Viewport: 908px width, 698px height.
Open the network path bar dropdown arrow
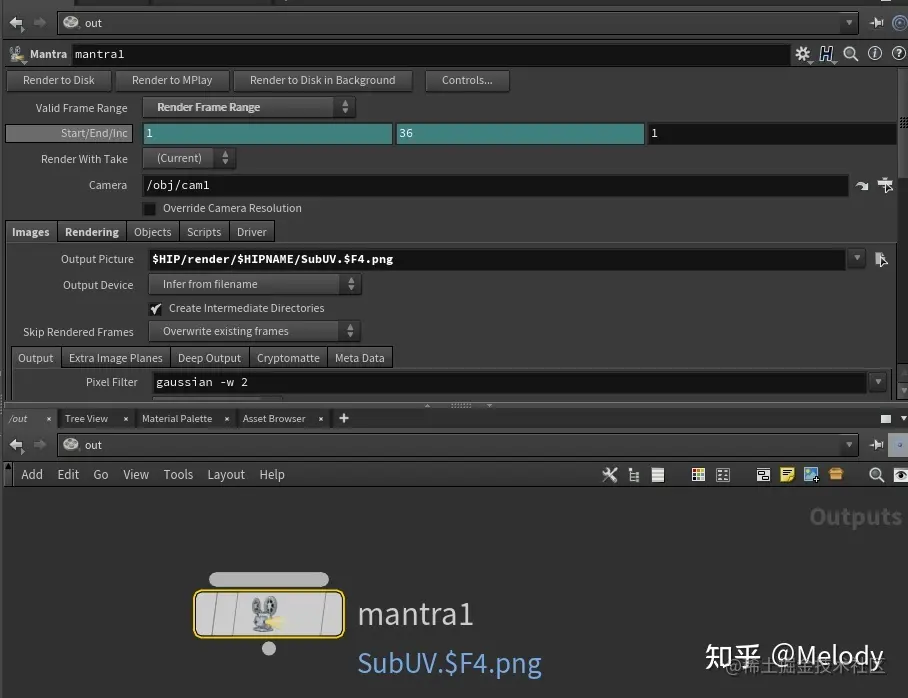(x=849, y=445)
